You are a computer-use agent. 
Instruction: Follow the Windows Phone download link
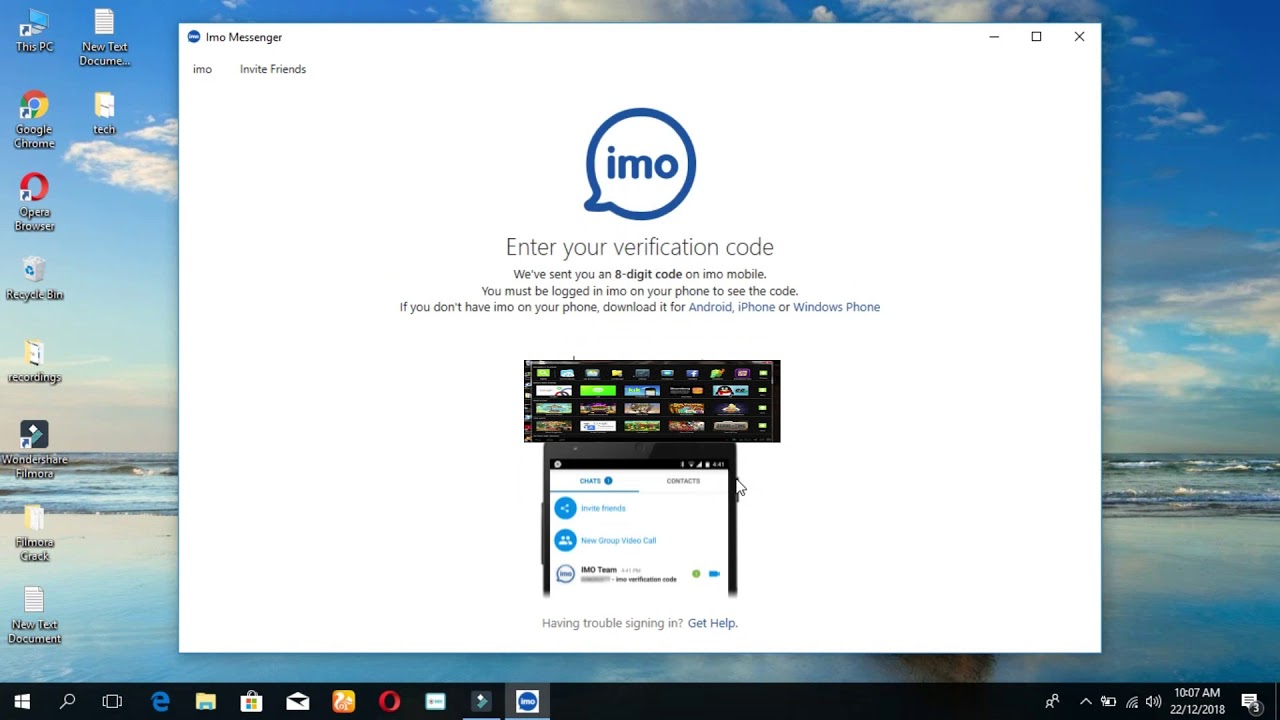click(836, 307)
